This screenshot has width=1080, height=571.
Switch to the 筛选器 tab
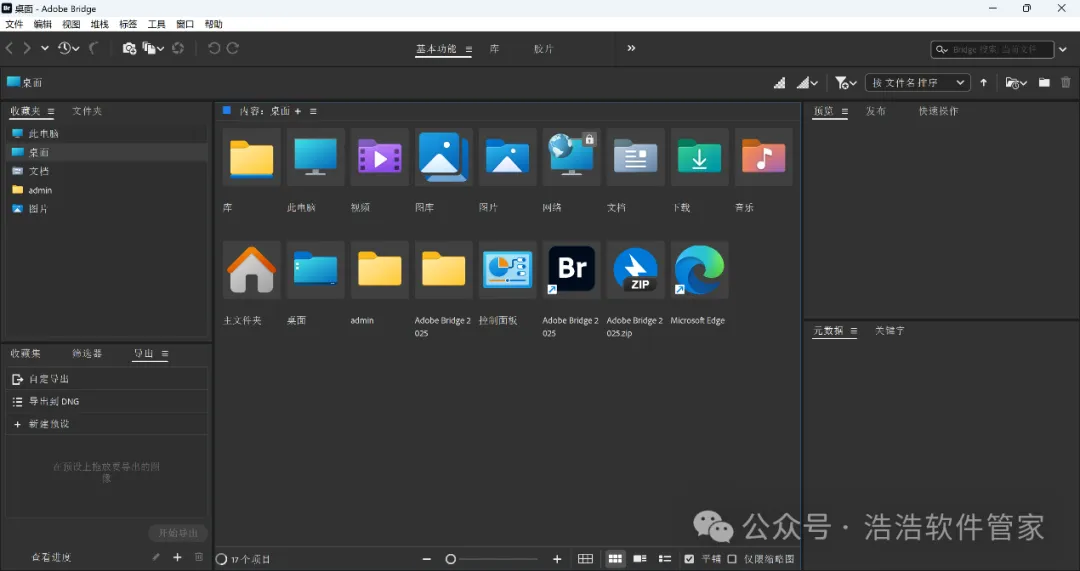87,353
